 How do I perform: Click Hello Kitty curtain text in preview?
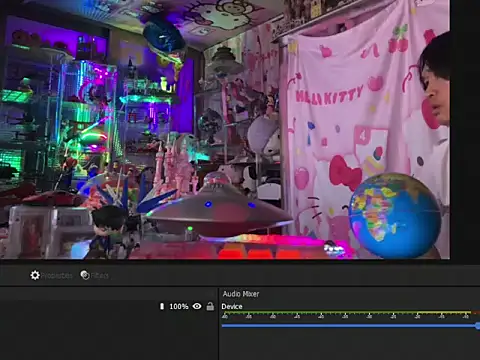[329, 95]
